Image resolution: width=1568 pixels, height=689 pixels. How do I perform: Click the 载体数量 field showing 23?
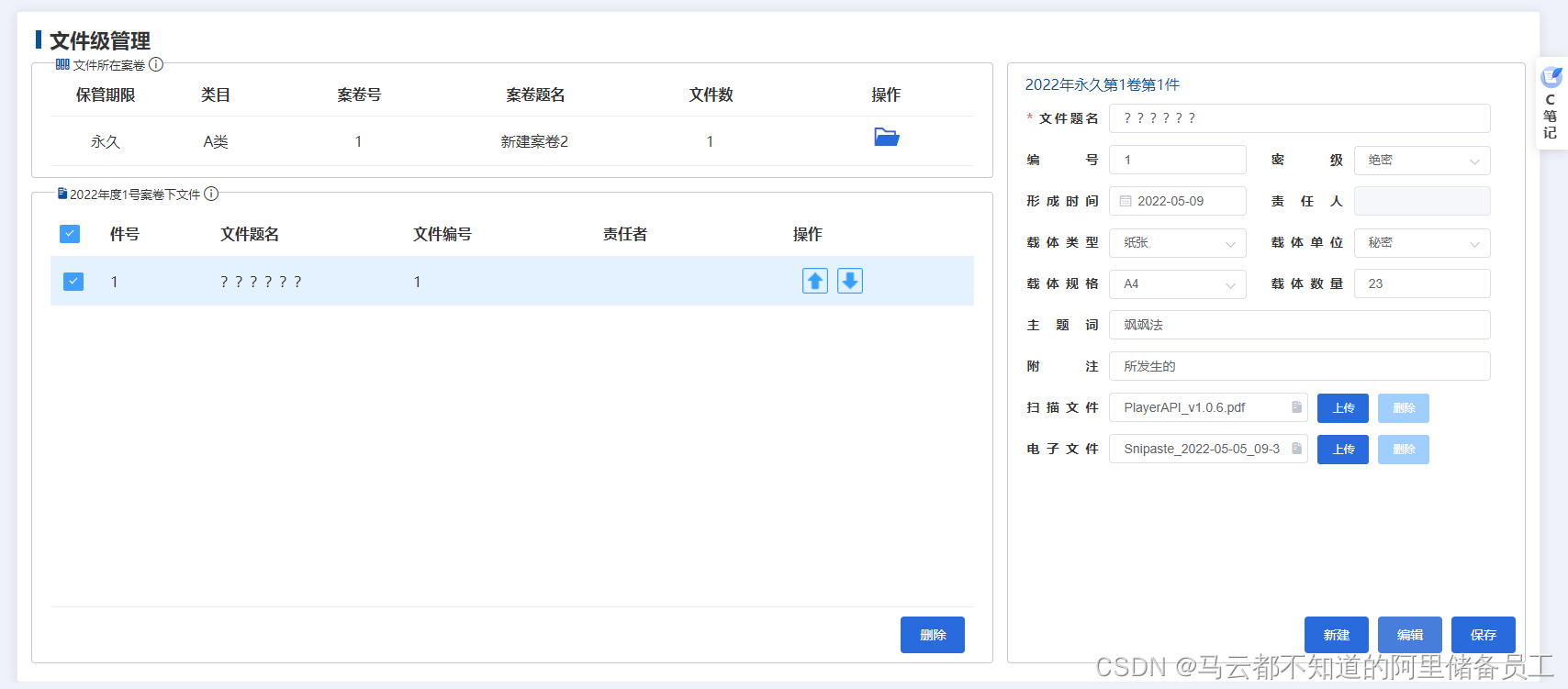[1422, 283]
